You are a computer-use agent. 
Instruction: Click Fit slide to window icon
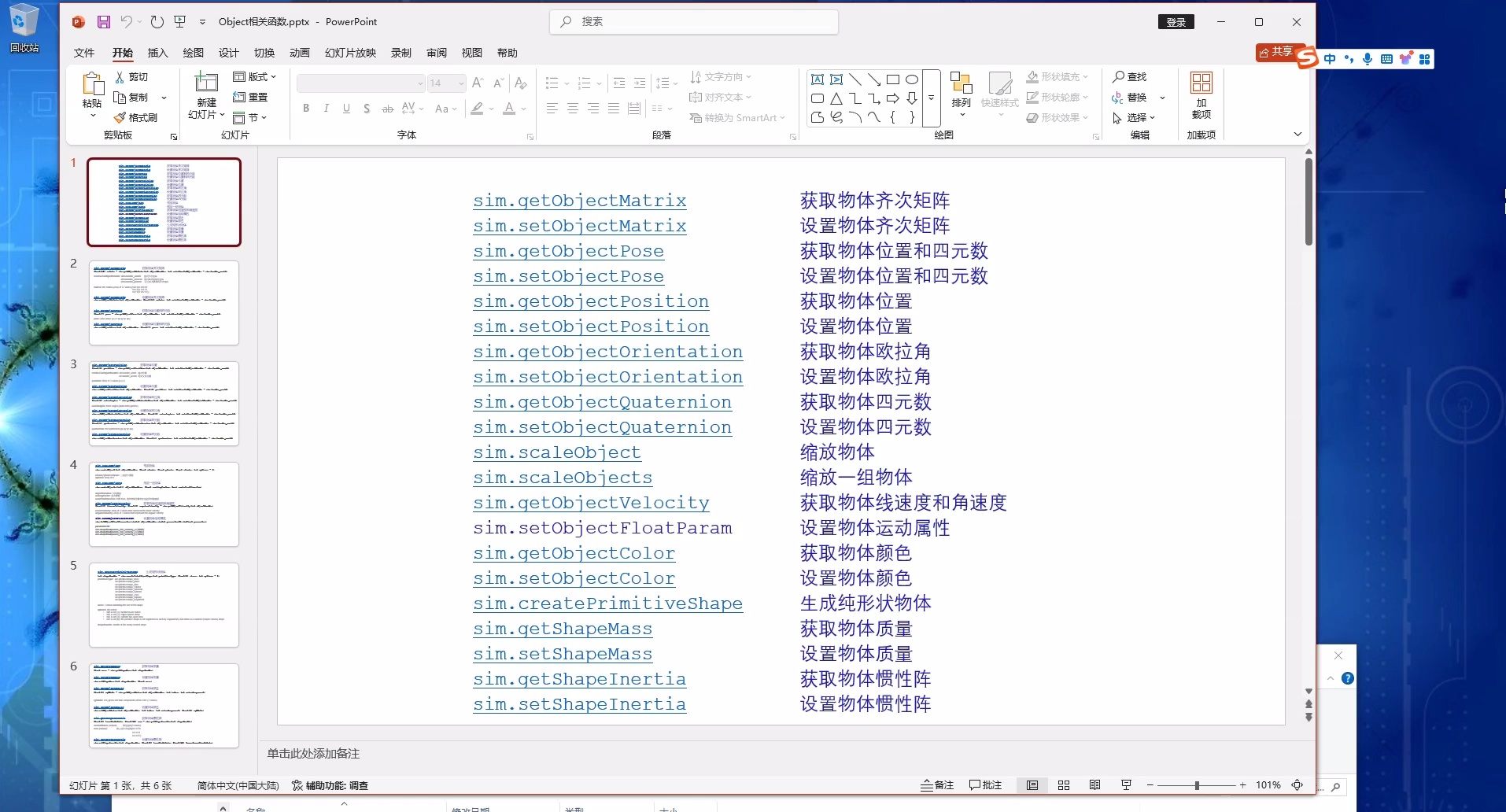coord(1297,785)
